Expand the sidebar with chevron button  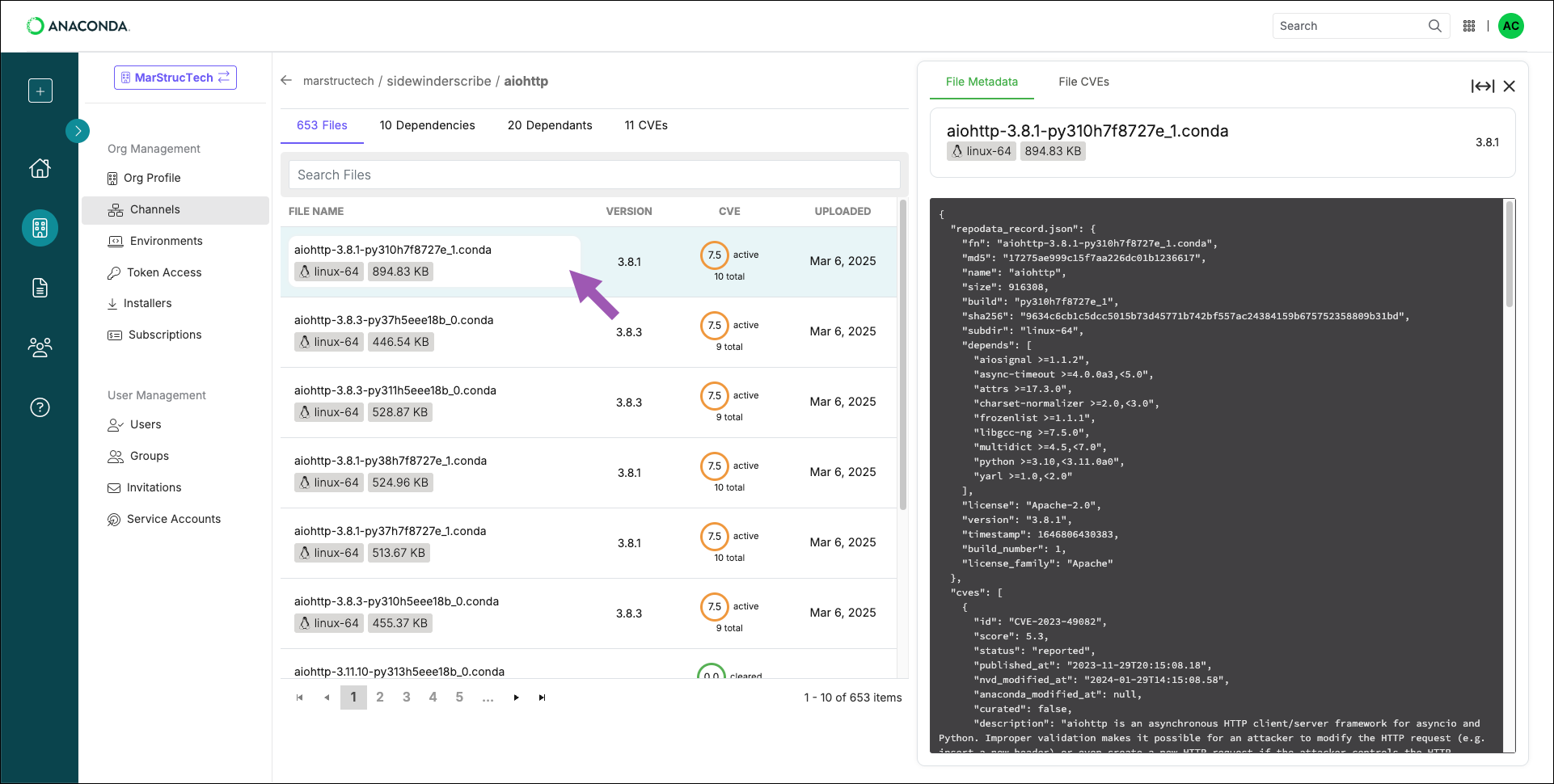(x=78, y=130)
